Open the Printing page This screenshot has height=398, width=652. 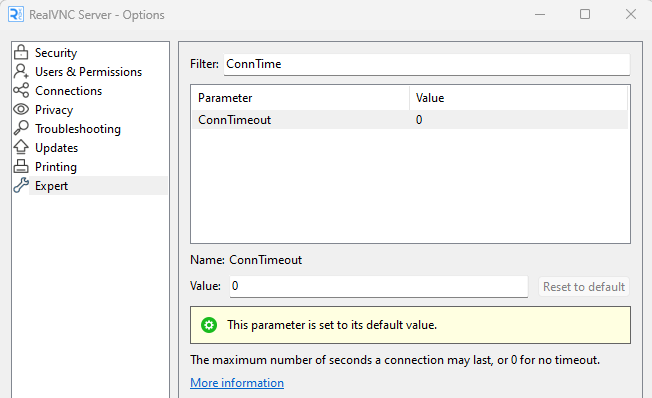(56, 167)
